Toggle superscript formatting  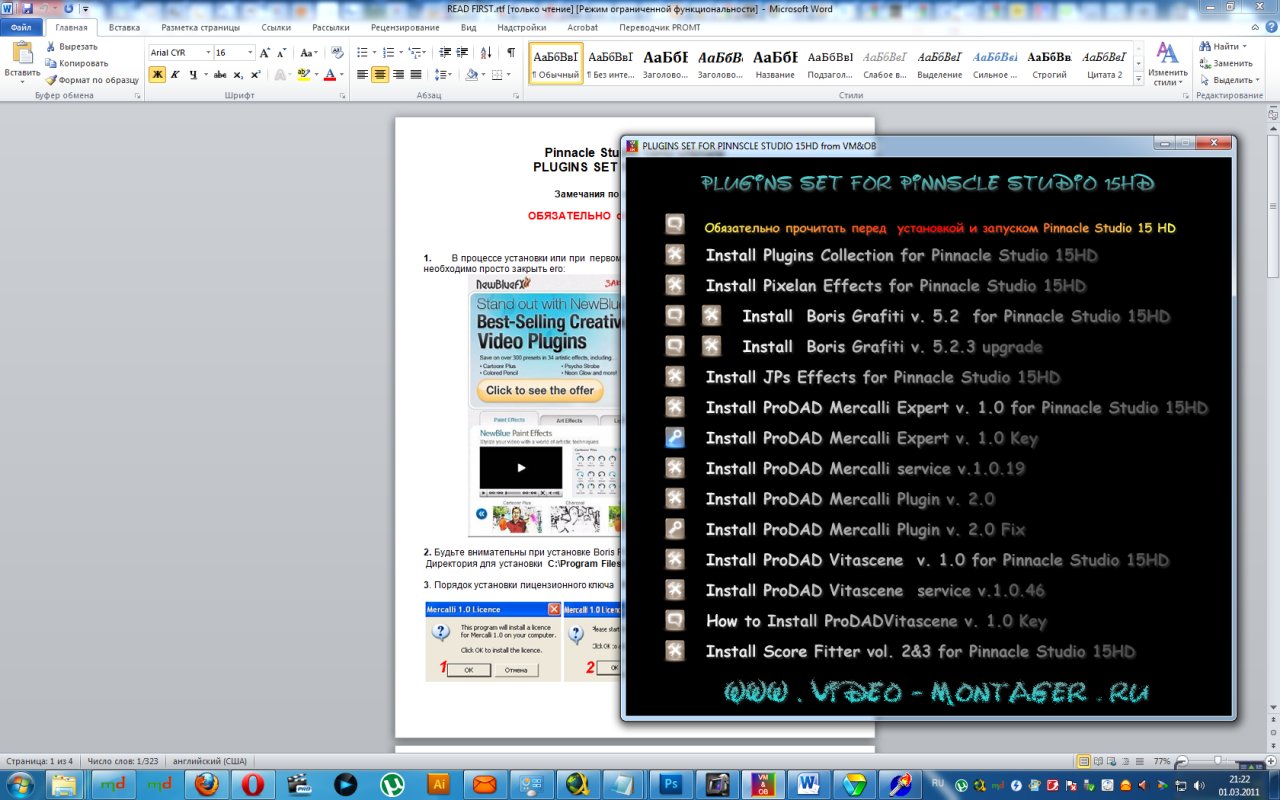click(x=255, y=74)
